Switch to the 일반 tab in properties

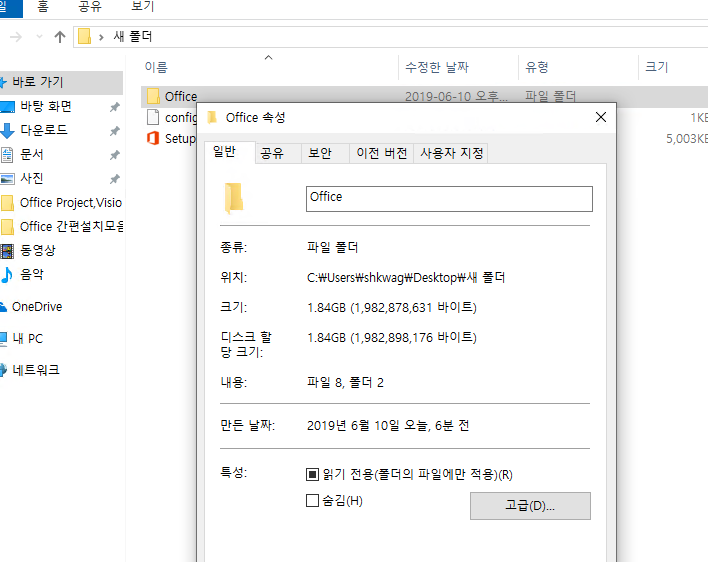tap(224, 152)
